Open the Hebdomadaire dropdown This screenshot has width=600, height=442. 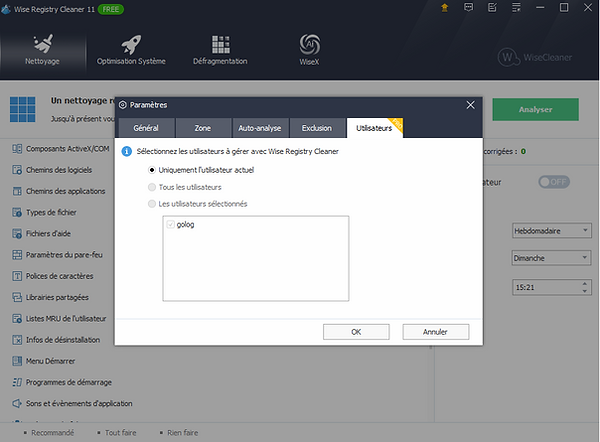(551, 231)
